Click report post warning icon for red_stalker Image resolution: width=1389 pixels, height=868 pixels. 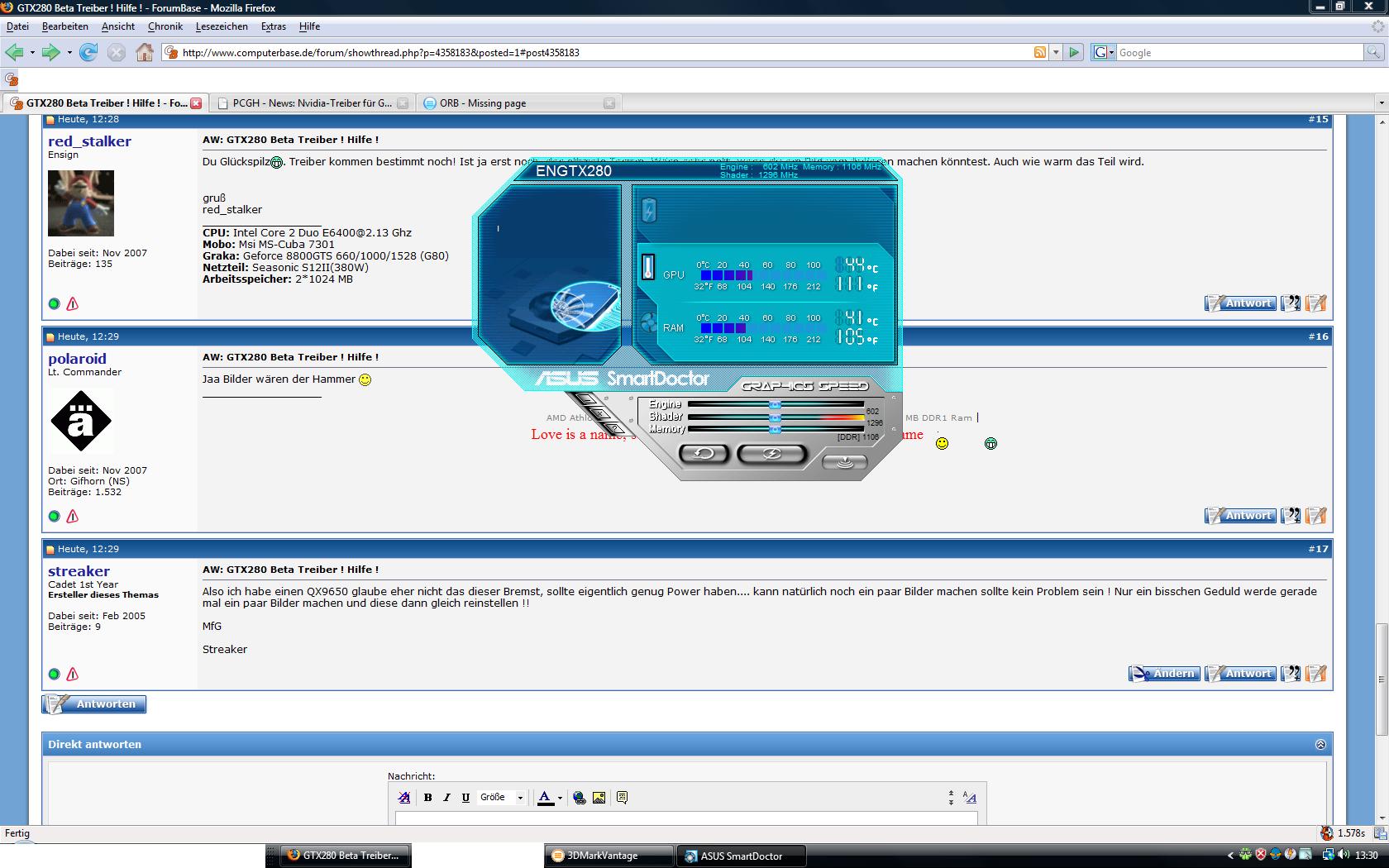pos(72,303)
